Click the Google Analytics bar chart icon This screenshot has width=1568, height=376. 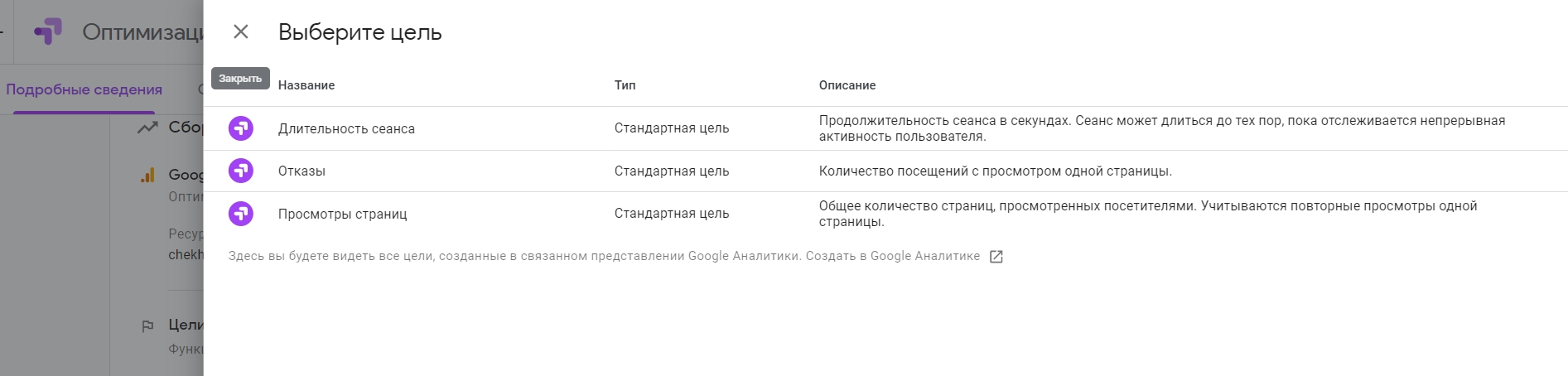click(147, 175)
